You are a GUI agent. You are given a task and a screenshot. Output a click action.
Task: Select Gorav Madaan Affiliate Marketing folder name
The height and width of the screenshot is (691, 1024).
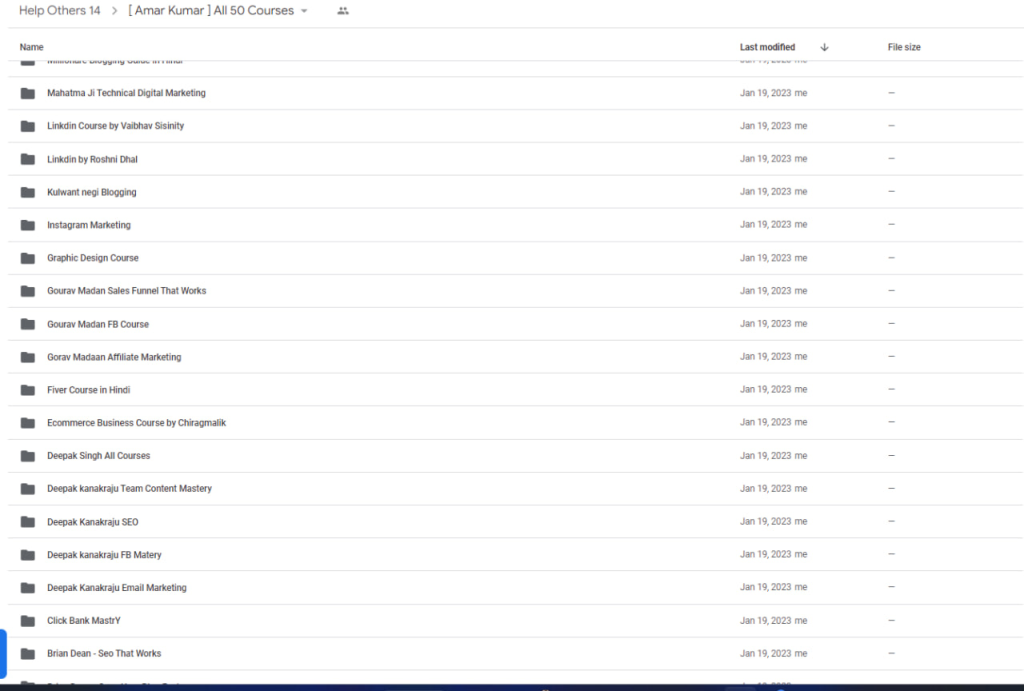tap(114, 357)
